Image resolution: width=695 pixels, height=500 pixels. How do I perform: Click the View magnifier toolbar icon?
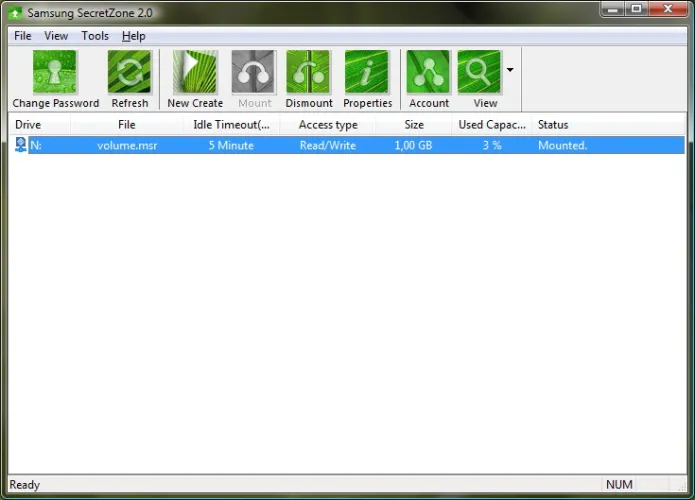coord(479,72)
